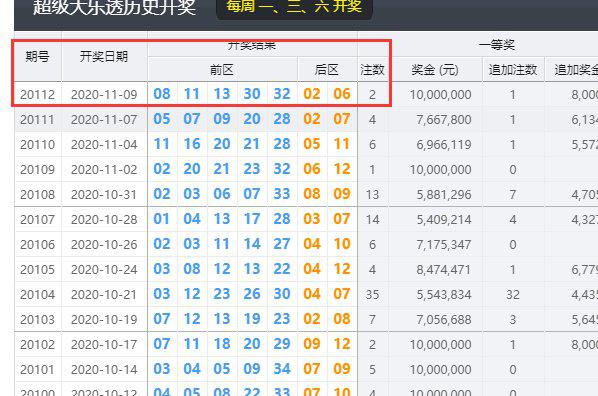Click the 开奖日期 column header
Screen dimensions: 598x396
[x=104, y=56]
